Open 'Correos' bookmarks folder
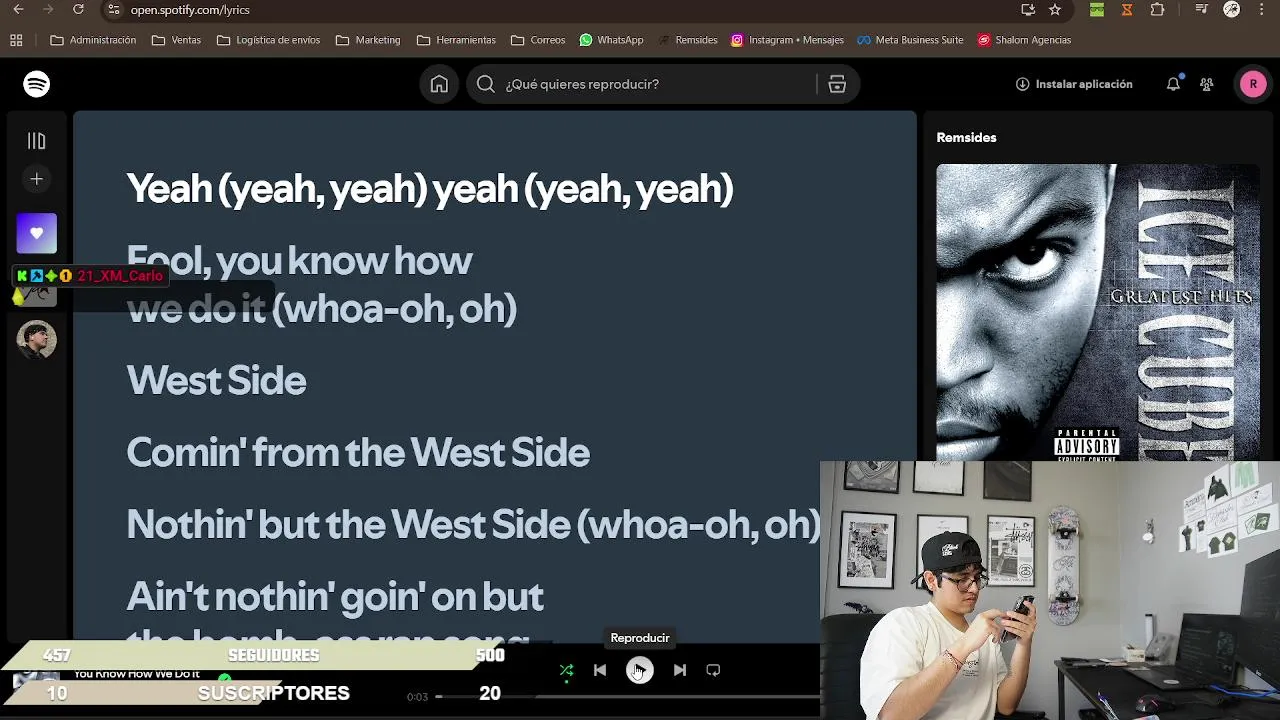 click(x=538, y=40)
